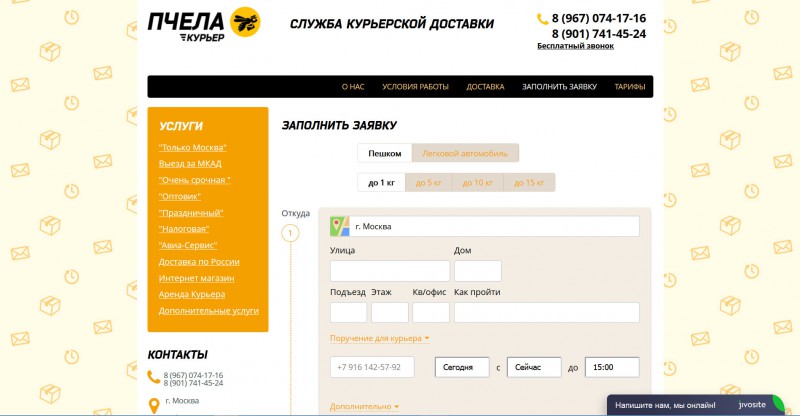Choose weight до 1 кг
This screenshot has height=416, width=800.
[x=381, y=182]
